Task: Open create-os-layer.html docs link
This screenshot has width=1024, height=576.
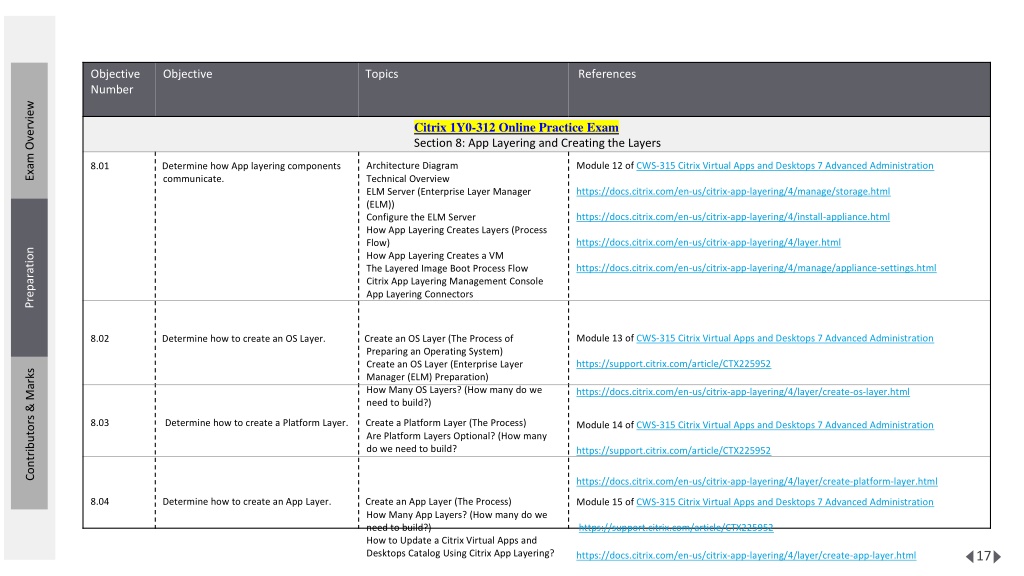Action: [743, 392]
